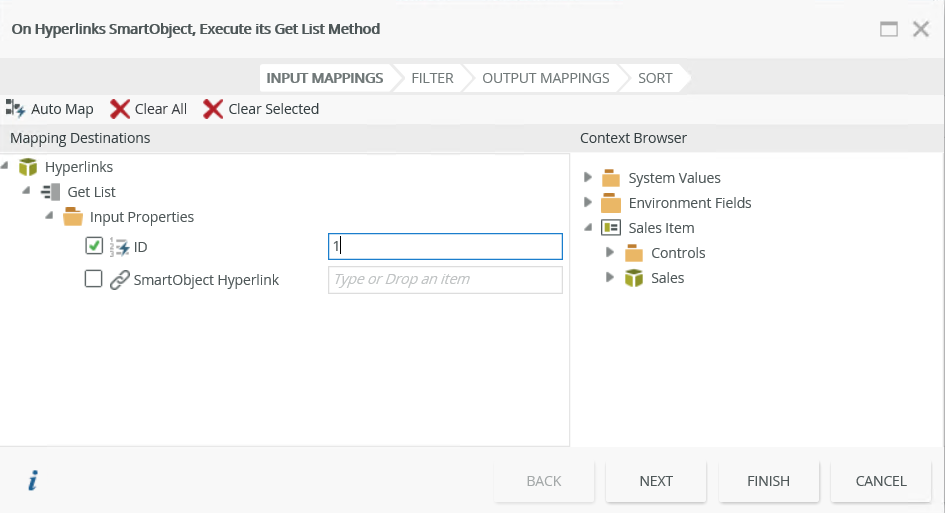The height and width of the screenshot is (513, 945).
Task: Click the System Values folder icon
Action: pyautogui.click(x=611, y=178)
